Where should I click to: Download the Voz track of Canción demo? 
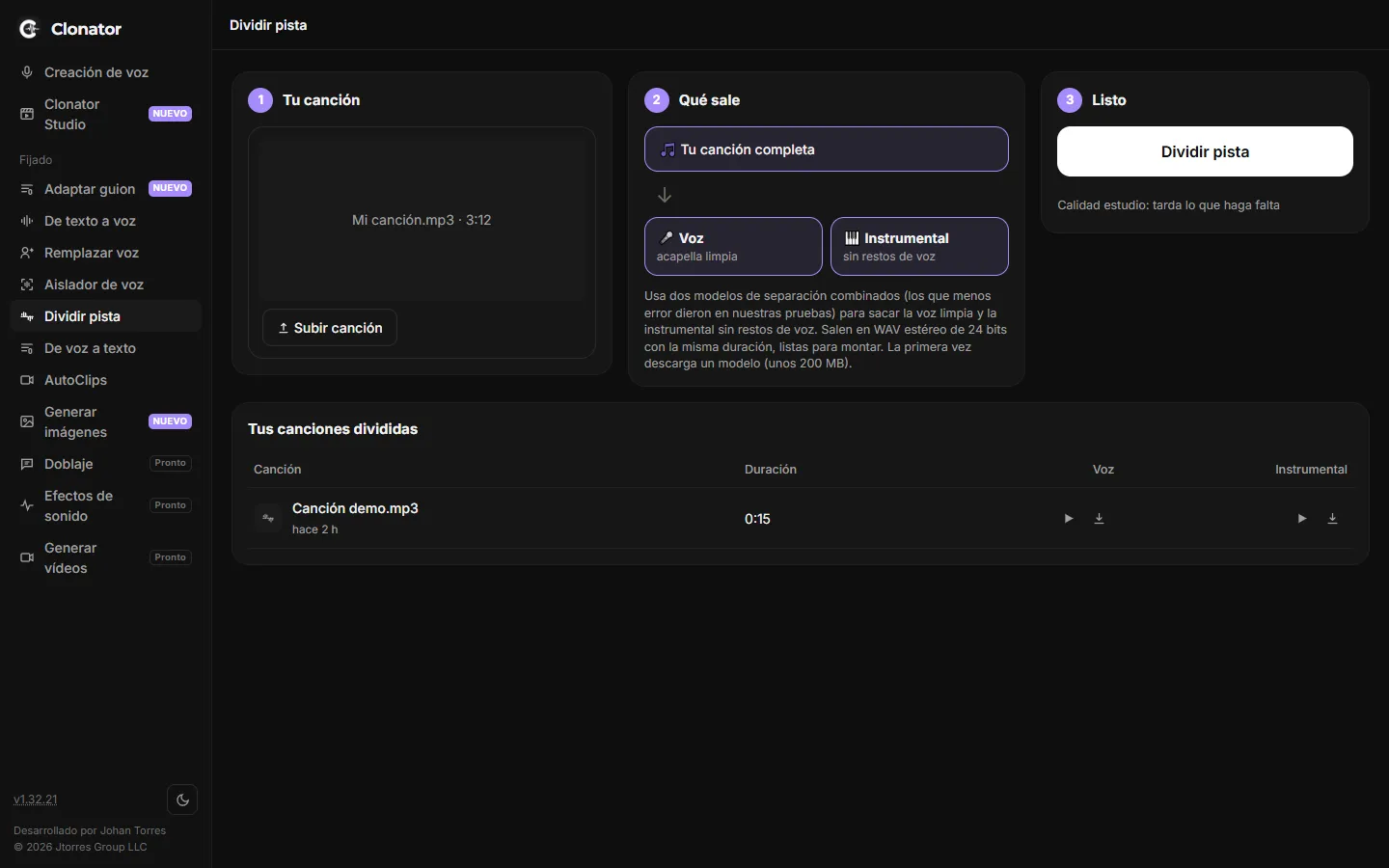point(1099,519)
